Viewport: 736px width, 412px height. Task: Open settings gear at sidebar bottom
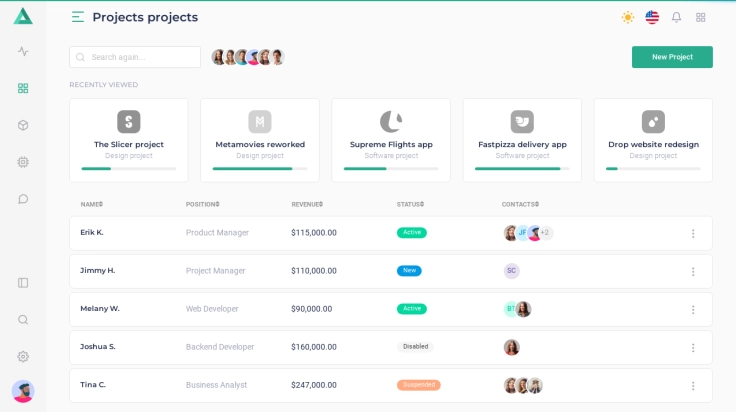coord(23,357)
